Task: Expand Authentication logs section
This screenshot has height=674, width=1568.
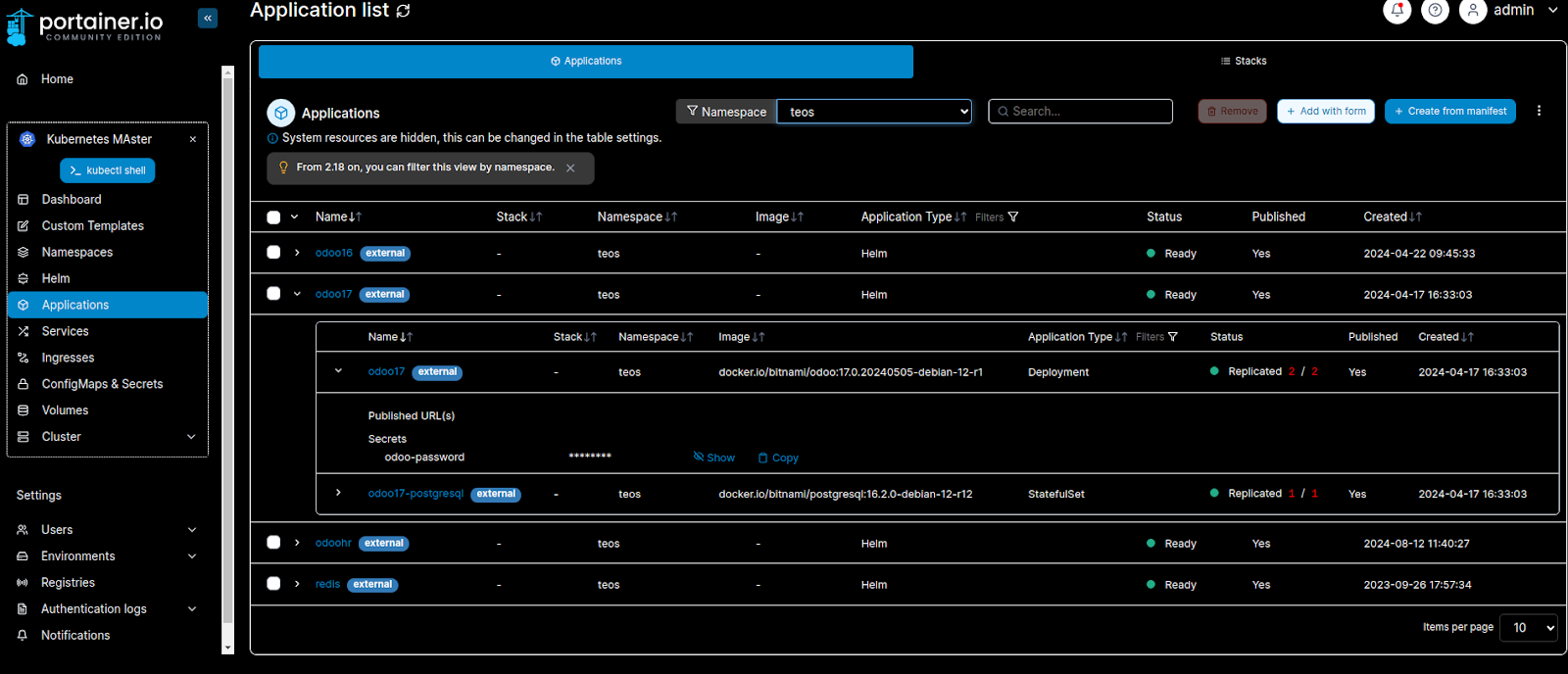Action: pos(192,609)
